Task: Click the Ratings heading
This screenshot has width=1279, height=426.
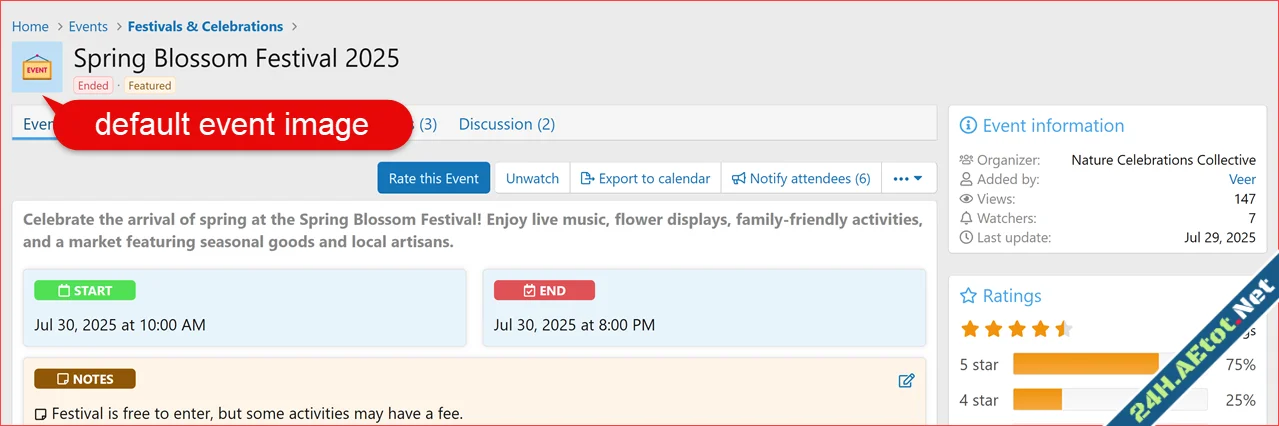Action: point(1012,296)
